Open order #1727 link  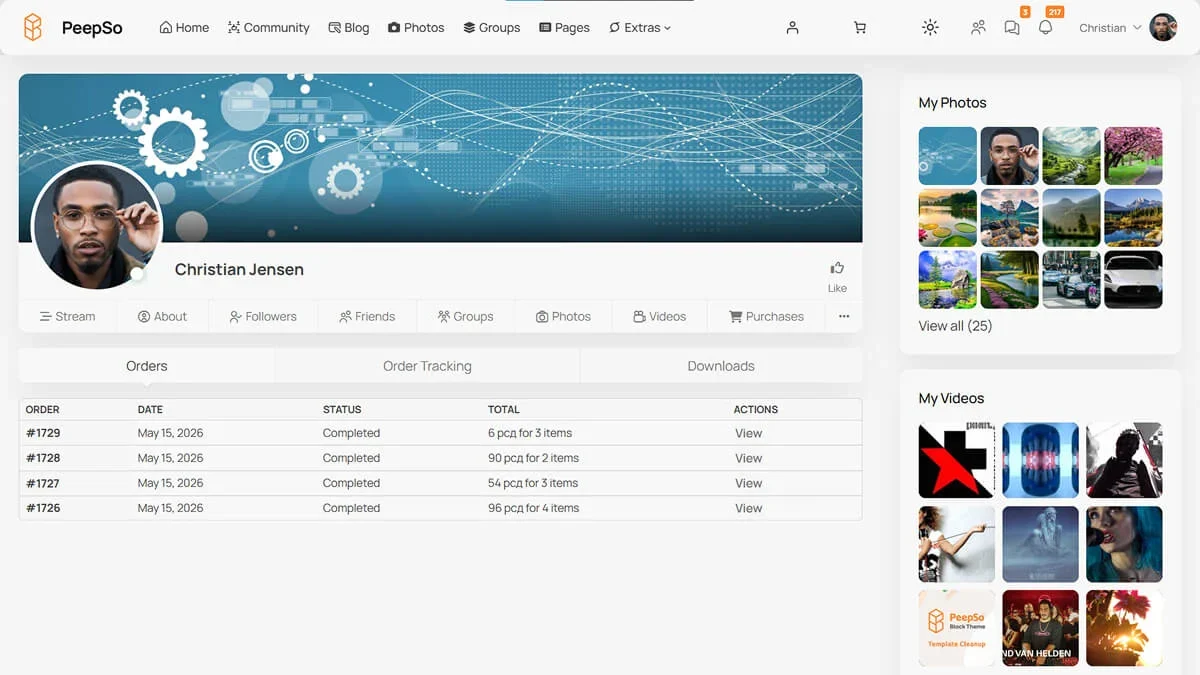coord(43,483)
